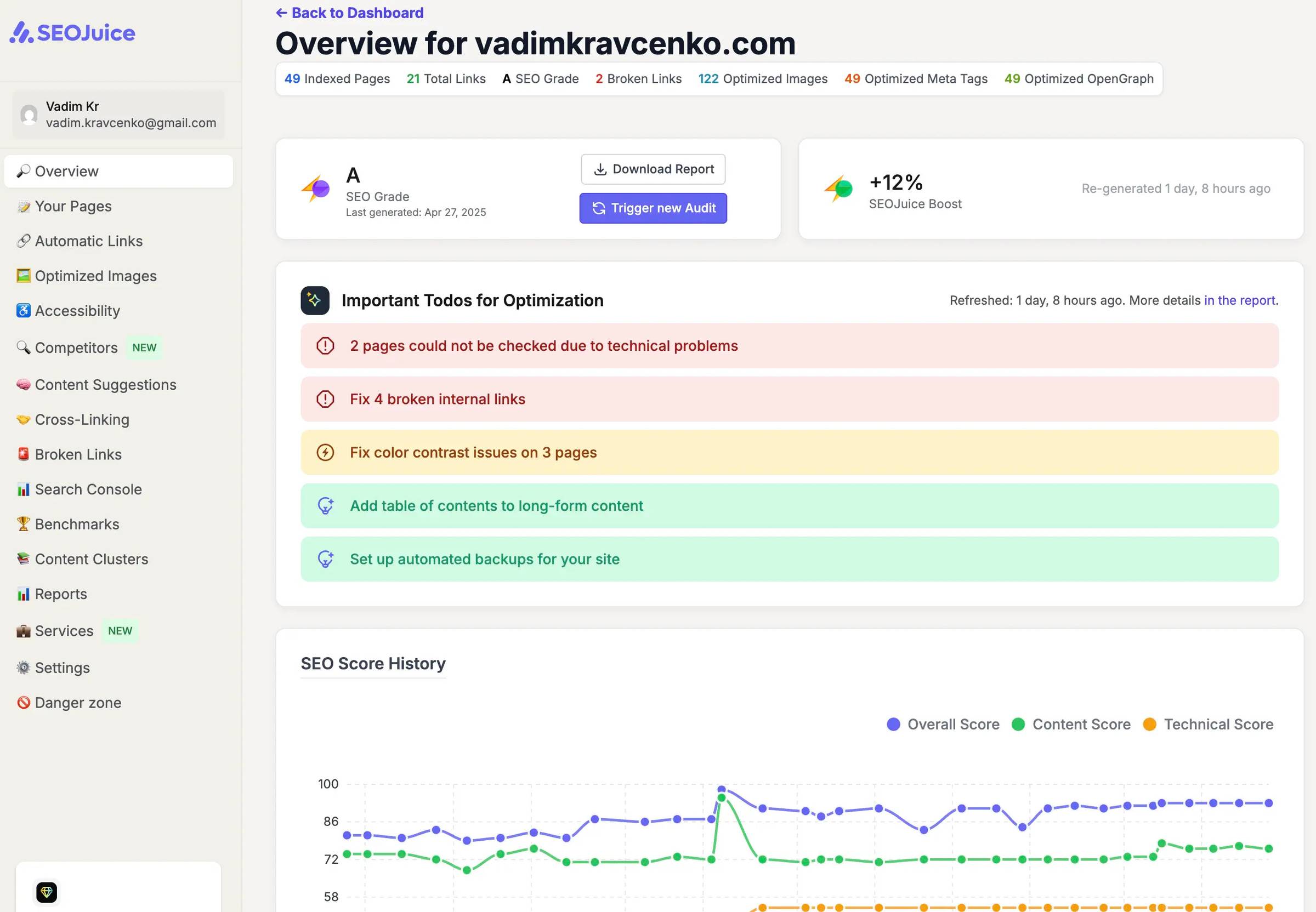Image resolution: width=1316 pixels, height=912 pixels.
Task: Follow the Back to Dashboard link
Action: (x=350, y=13)
